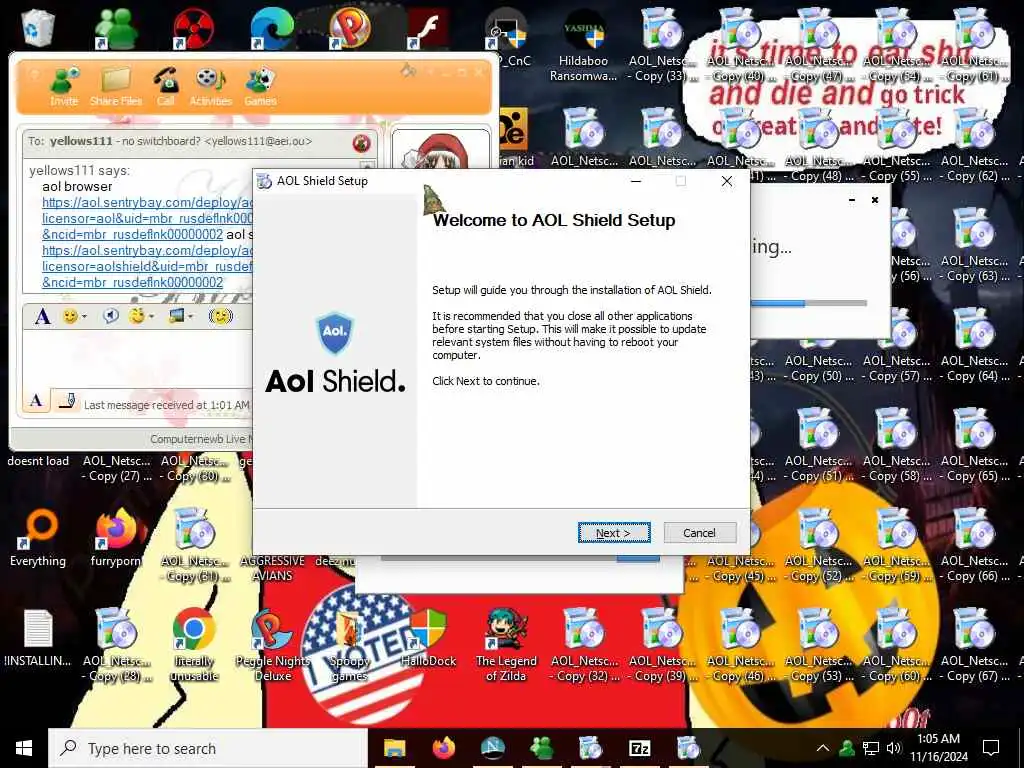Open File Explorer from the taskbar
Screen dimensions: 1024x768
[x=394, y=748]
